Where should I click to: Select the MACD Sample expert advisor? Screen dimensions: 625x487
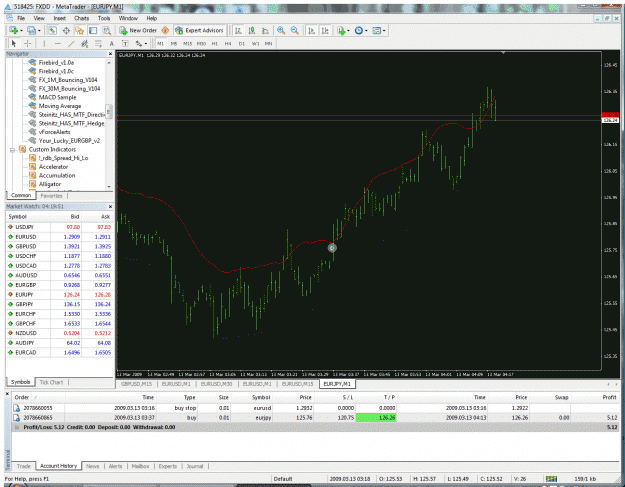pos(57,97)
